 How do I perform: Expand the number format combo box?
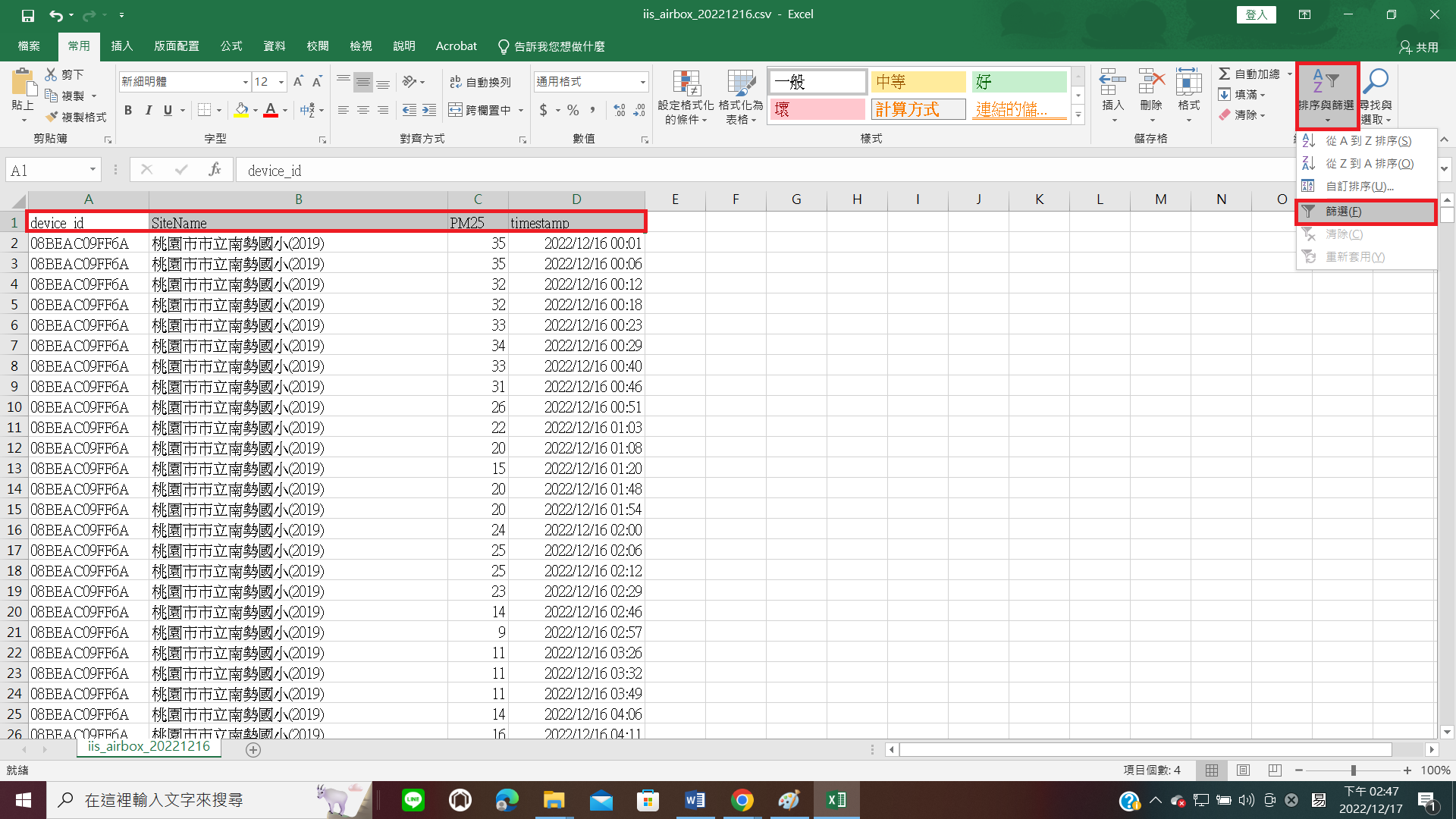[x=642, y=82]
